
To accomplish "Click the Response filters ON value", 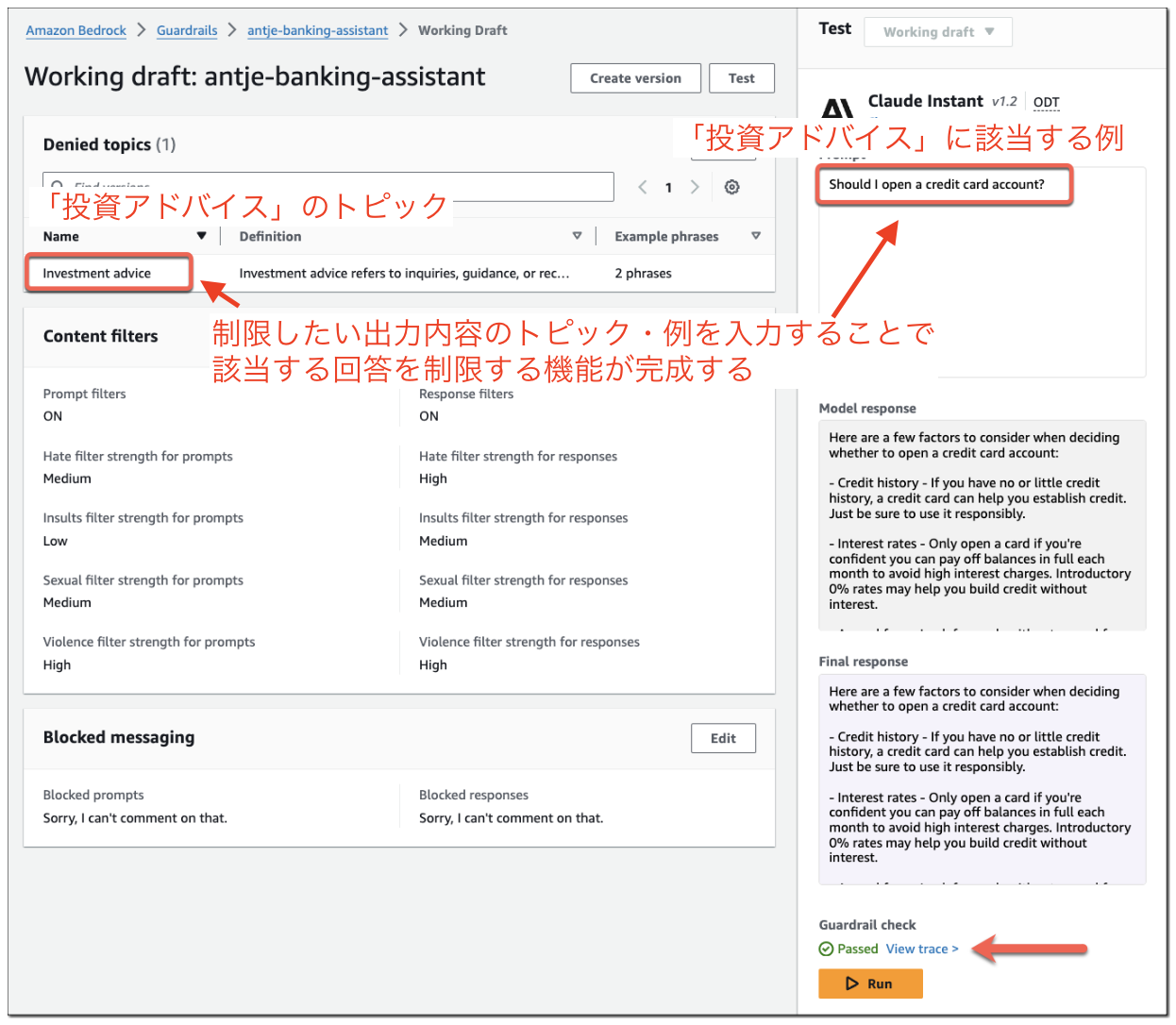I will point(428,416).
